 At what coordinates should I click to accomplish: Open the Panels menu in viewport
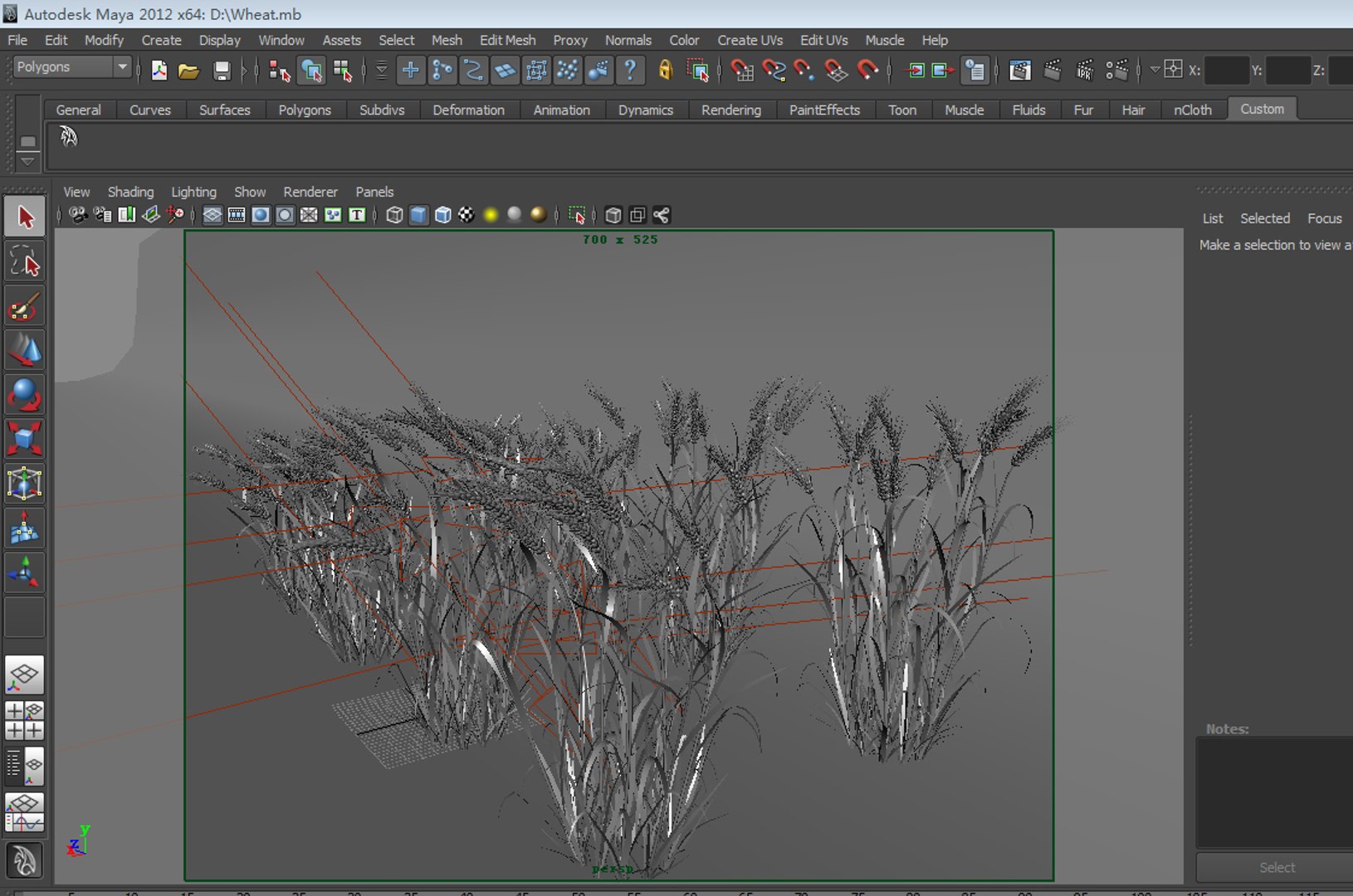click(374, 192)
